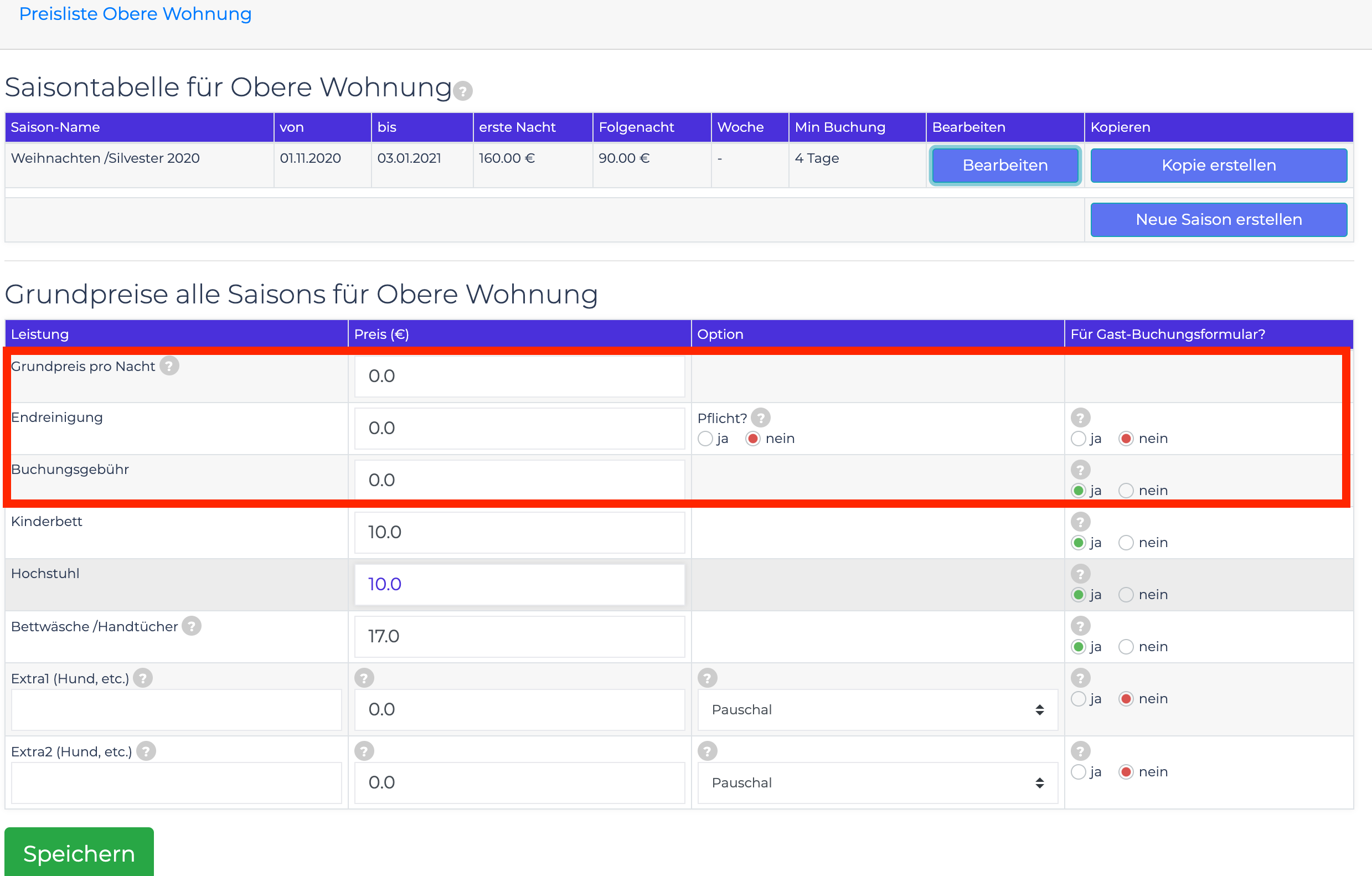Set Endreinigung Pflicht to ja

point(705,439)
